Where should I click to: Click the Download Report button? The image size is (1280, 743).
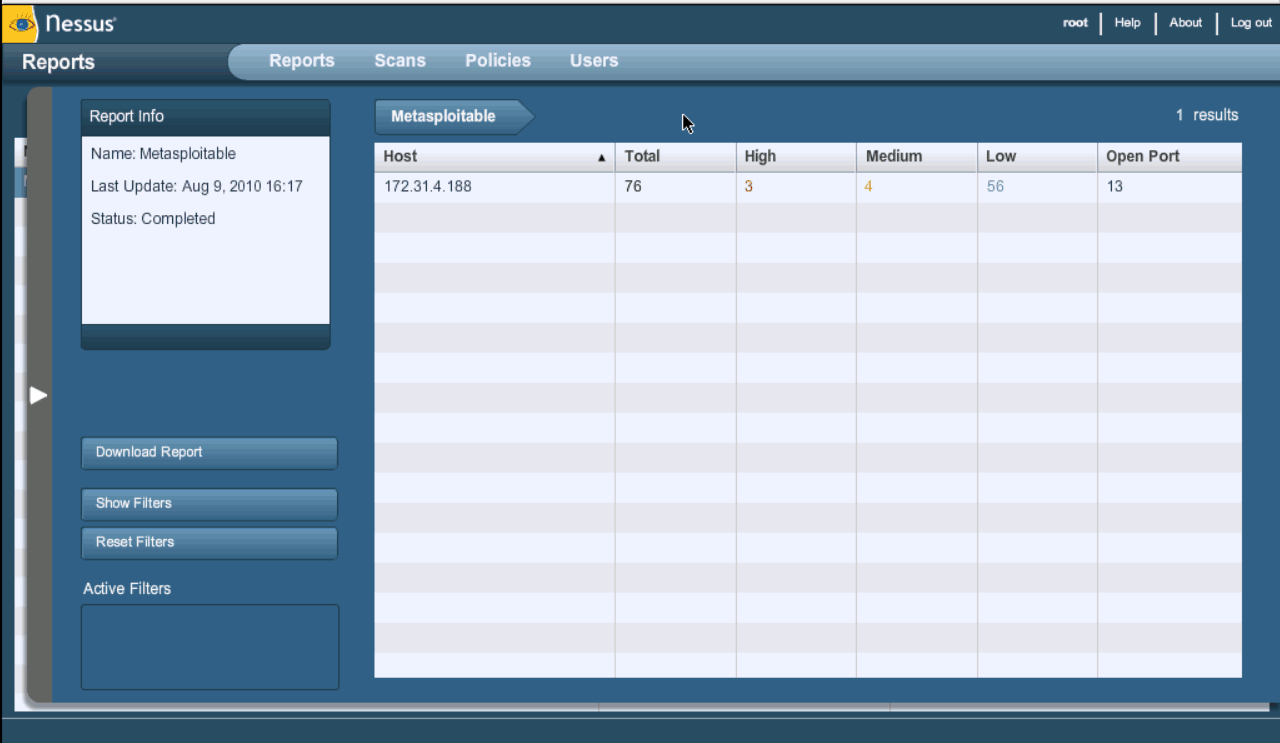[209, 453]
